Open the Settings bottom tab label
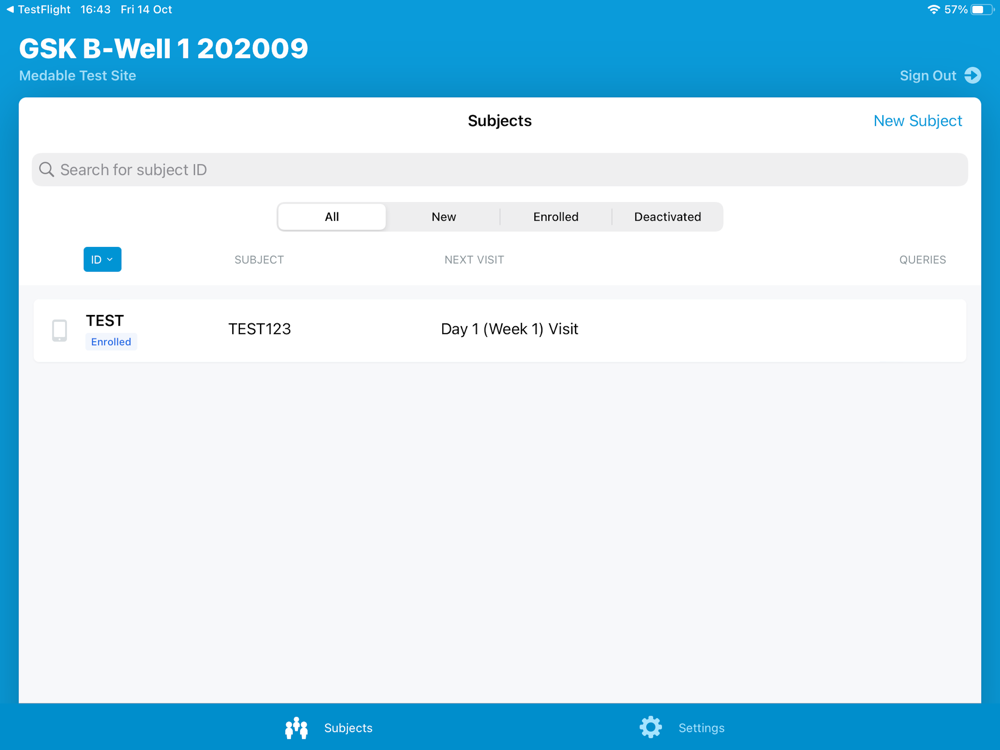 coord(702,728)
